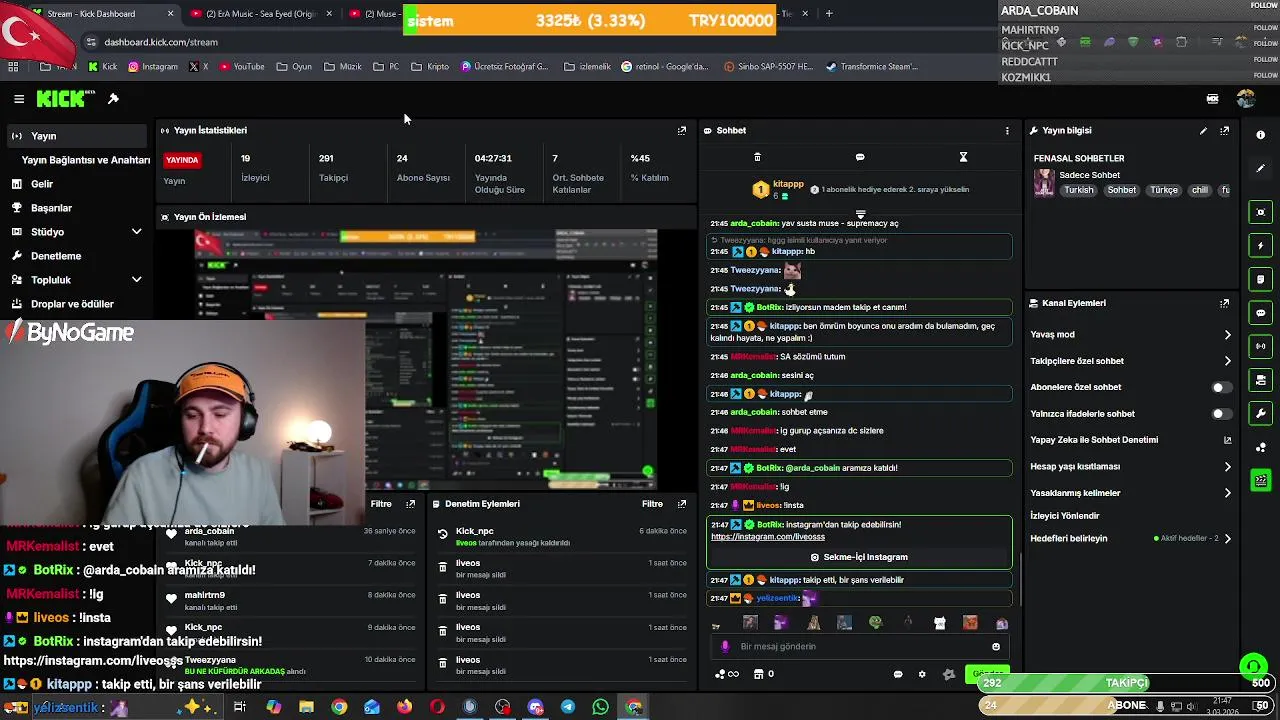
Task: Switch to ErA Music - Sea Eyed tab
Action: (262, 14)
